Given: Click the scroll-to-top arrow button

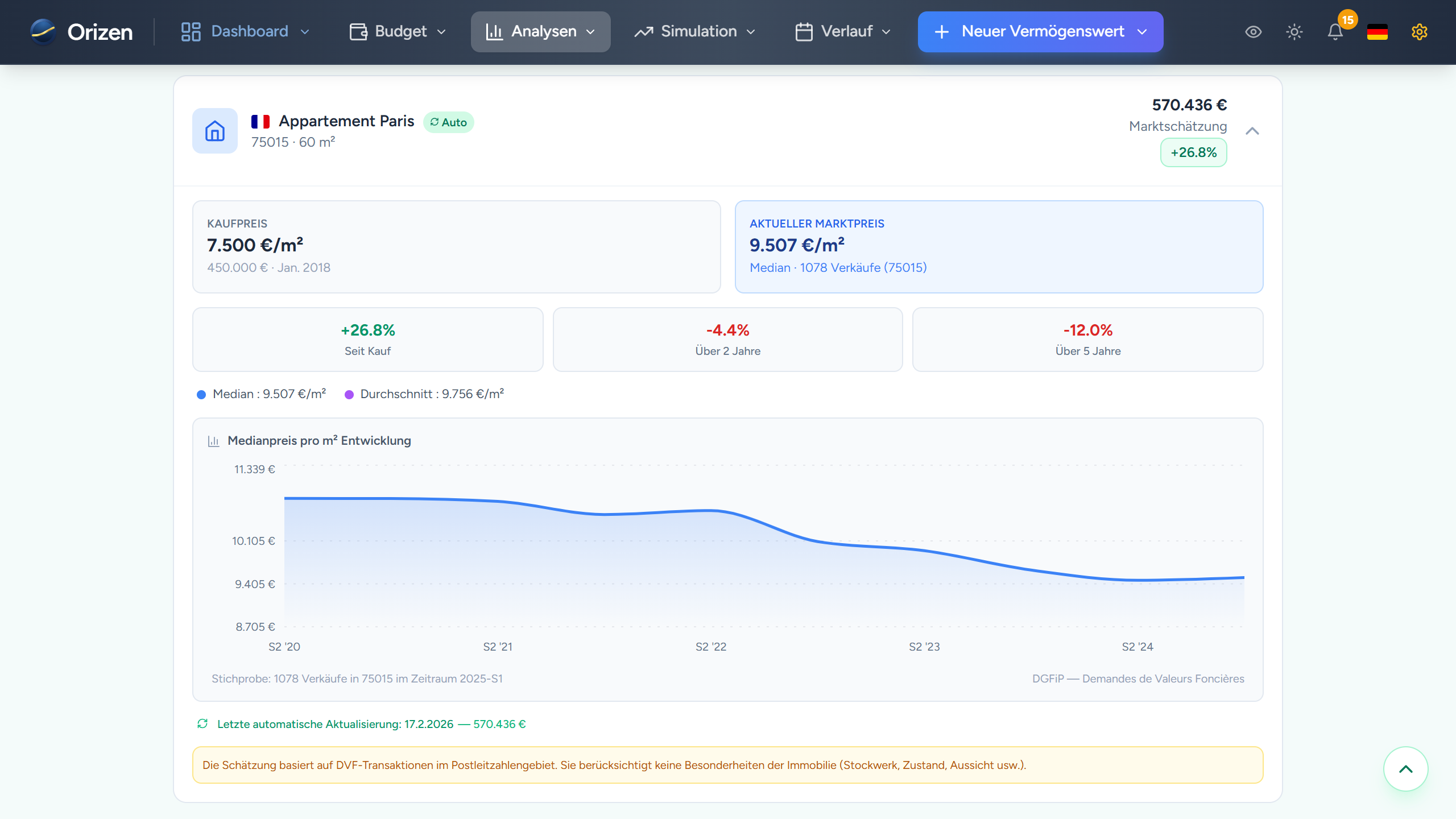Looking at the screenshot, I should [1405, 769].
